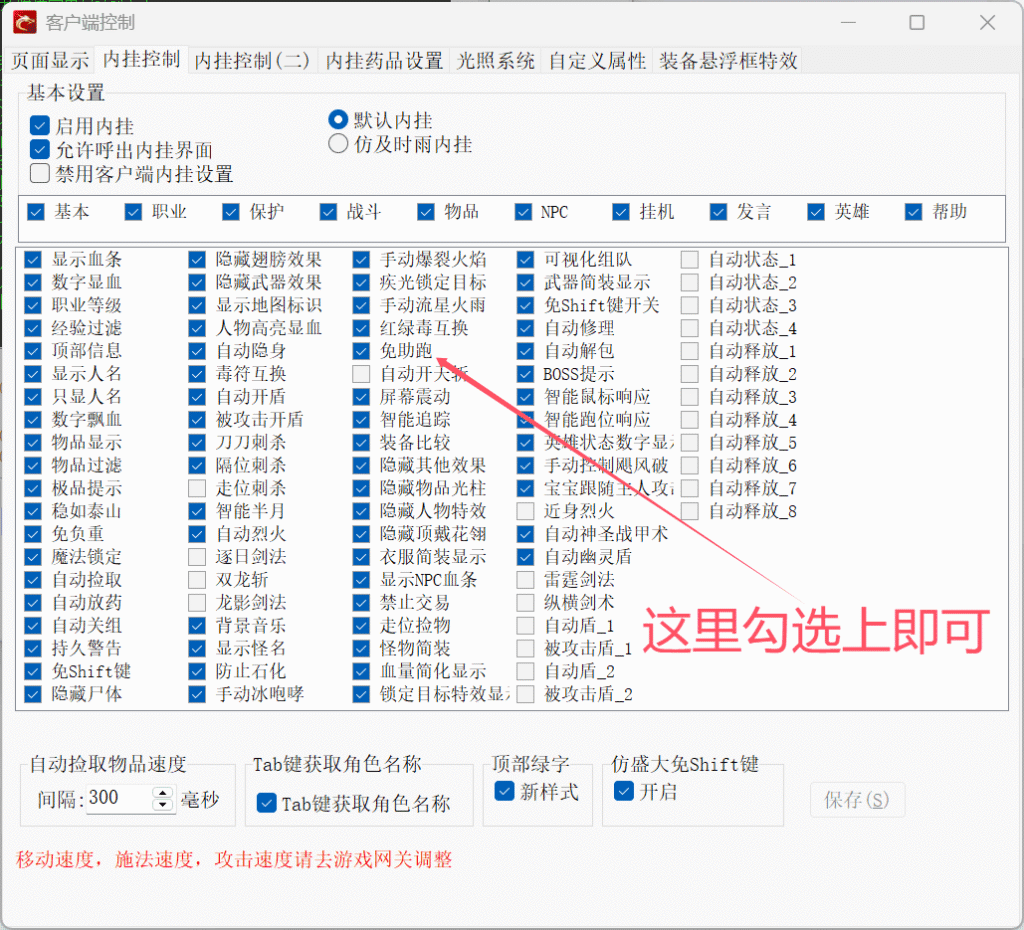Toggle 免助跑 indicated by the arrow
The height and width of the screenshot is (930, 1024).
361,351
